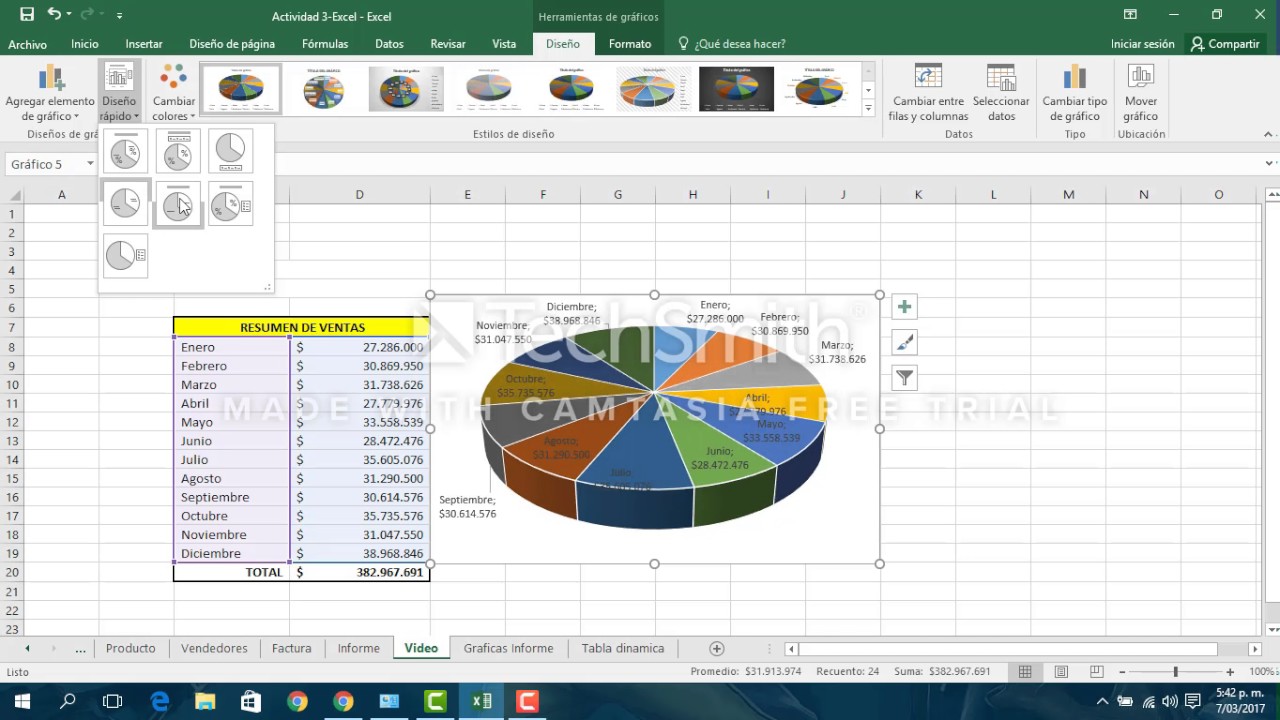Switch to the Insertar ribbon tab
The image size is (1280, 720).
click(x=144, y=44)
